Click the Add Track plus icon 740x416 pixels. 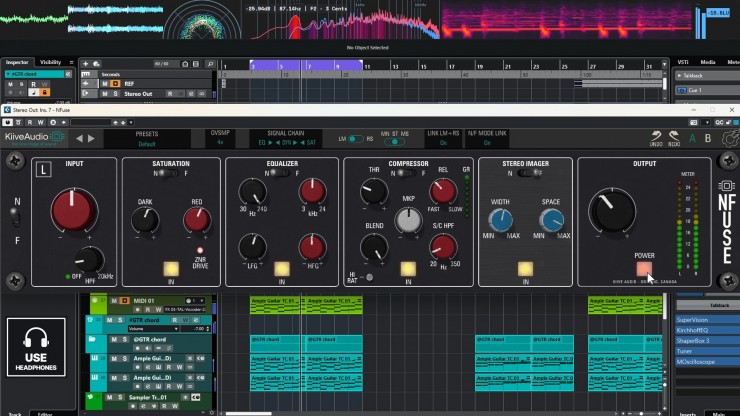(85, 64)
